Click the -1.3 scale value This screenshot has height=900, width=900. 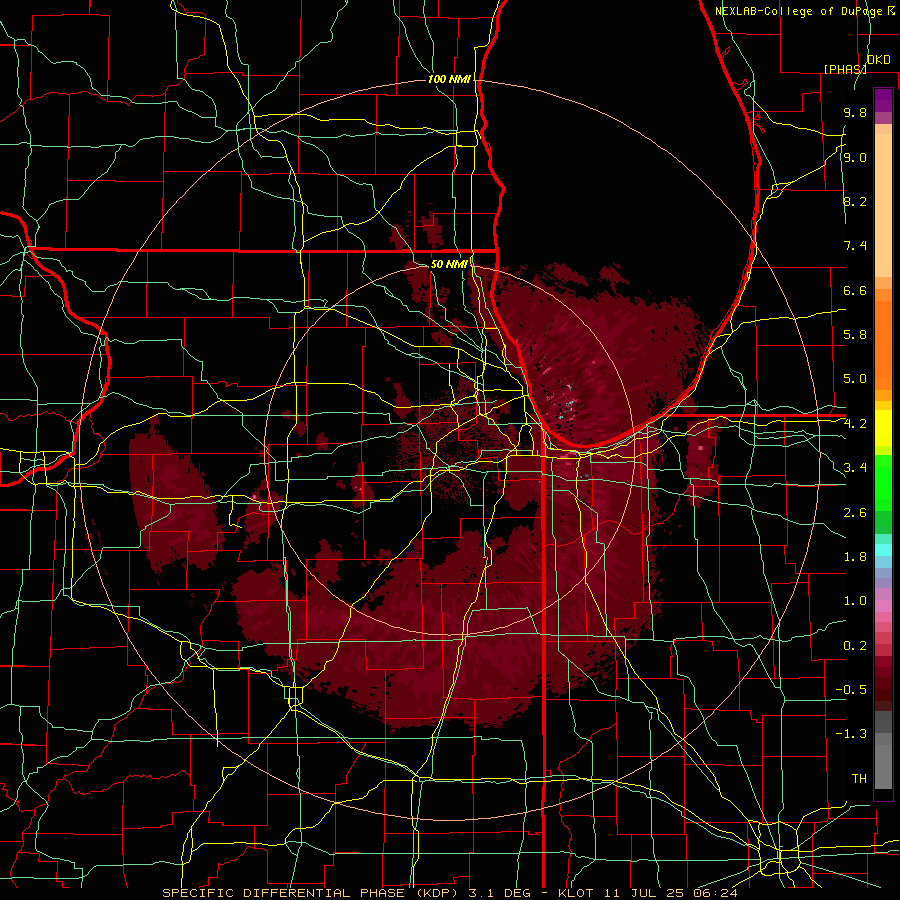click(851, 734)
